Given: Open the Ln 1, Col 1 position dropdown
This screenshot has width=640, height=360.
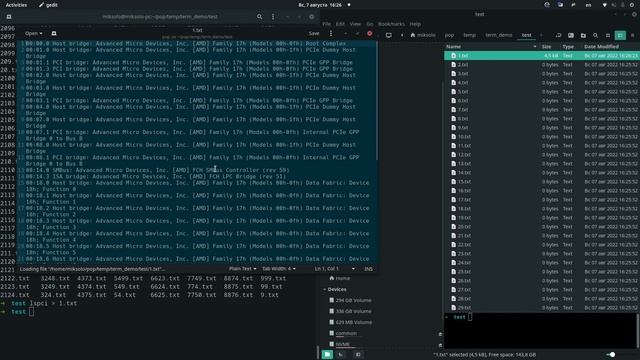Looking at the screenshot, I should (334, 269).
